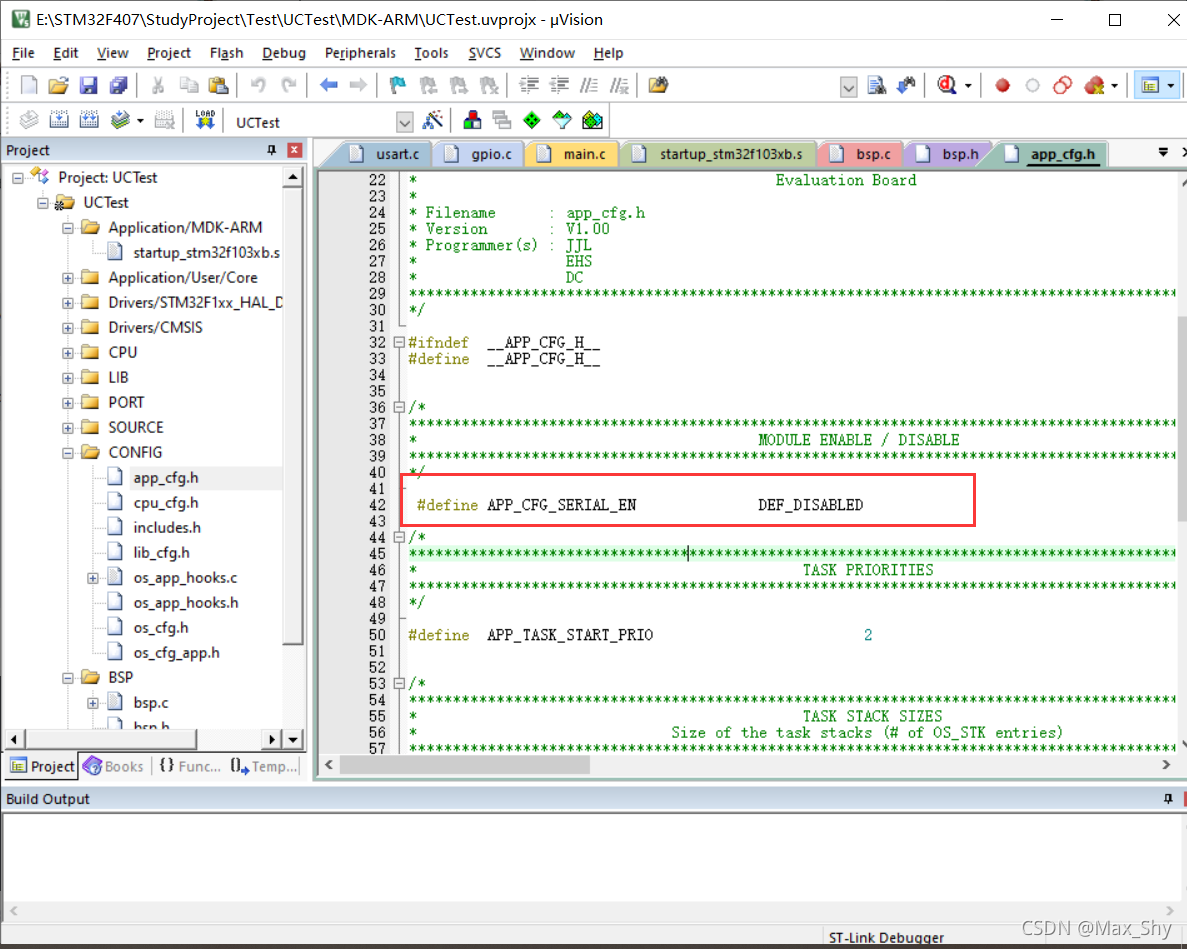Select cpu_cfg.h in project tree

(166, 503)
